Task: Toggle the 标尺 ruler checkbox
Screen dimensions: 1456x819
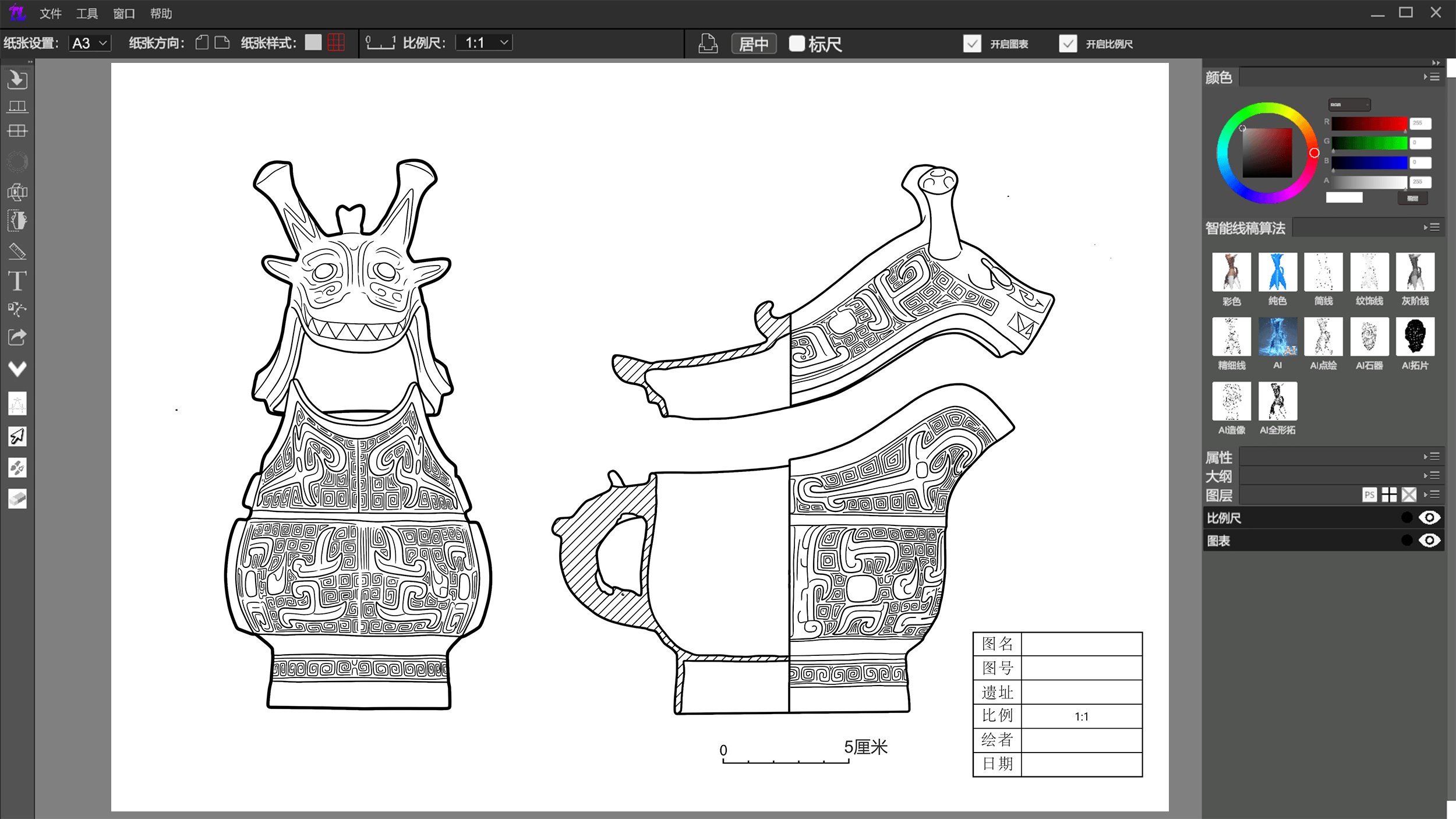Action: pos(797,44)
